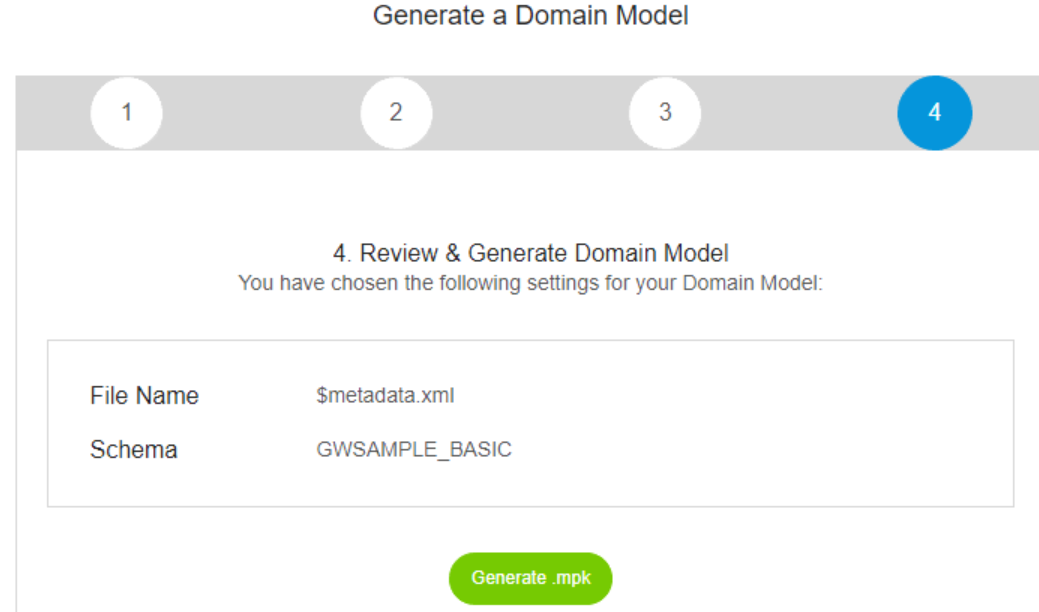Go back to wizard step 1

coord(127,113)
